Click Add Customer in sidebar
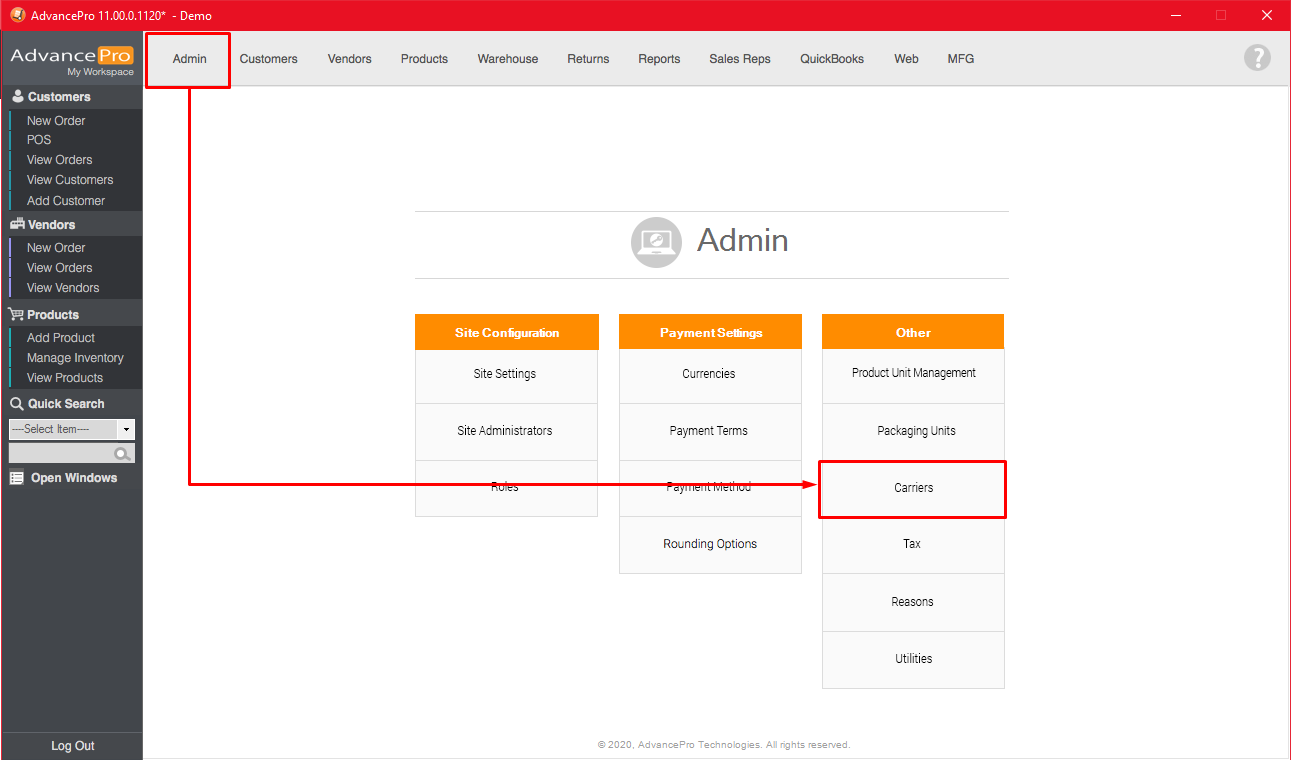The width and height of the screenshot is (1291, 760). point(66,201)
